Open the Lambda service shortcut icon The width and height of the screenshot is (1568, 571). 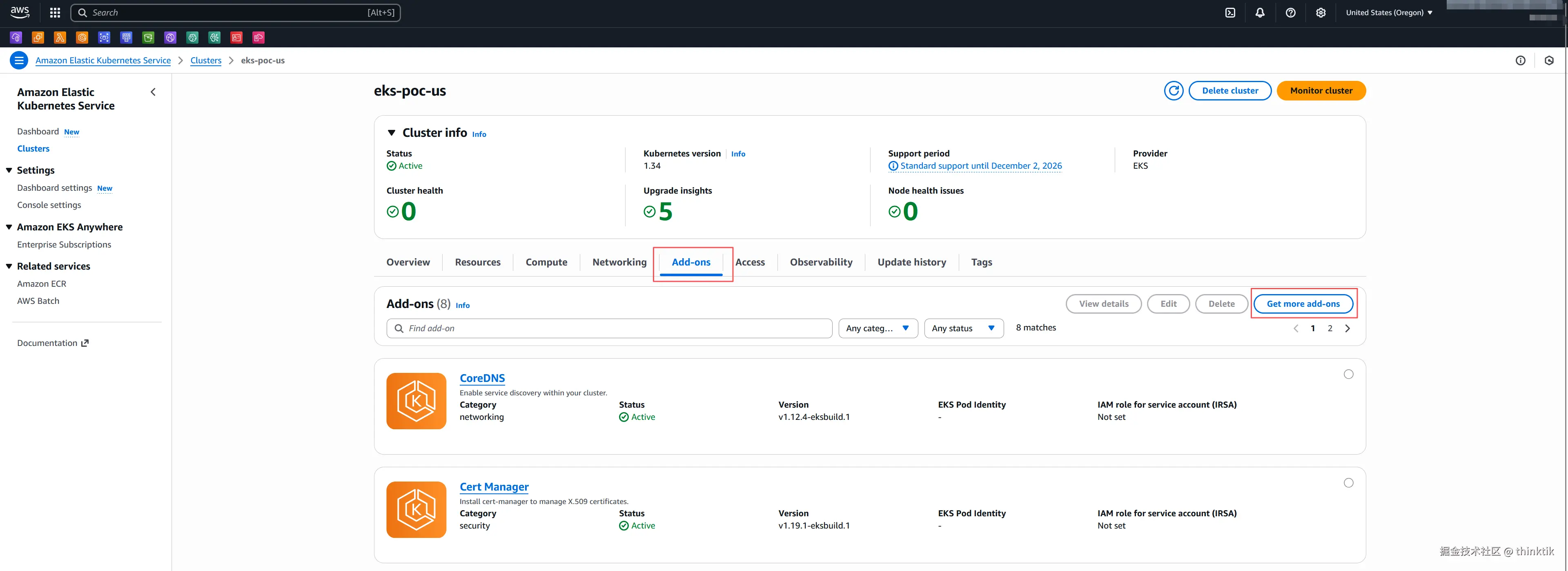tap(60, 38)
